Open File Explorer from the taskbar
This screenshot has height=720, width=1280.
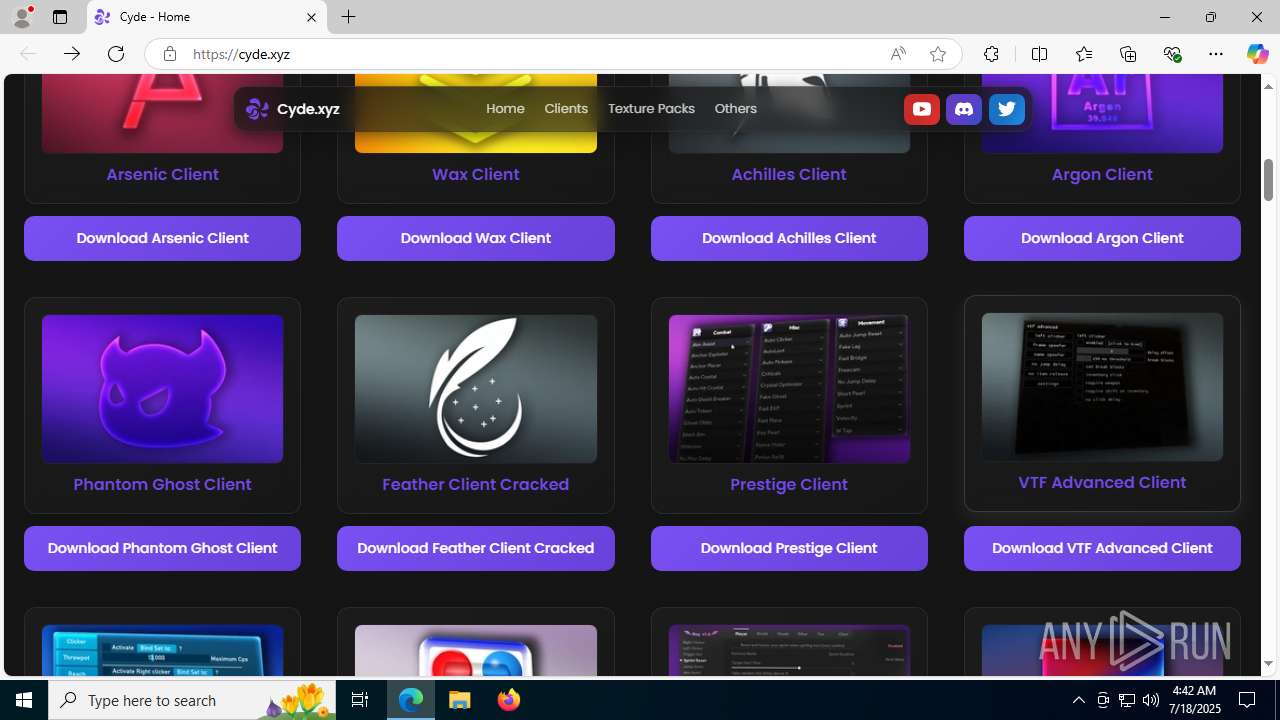tap(460, 700)
